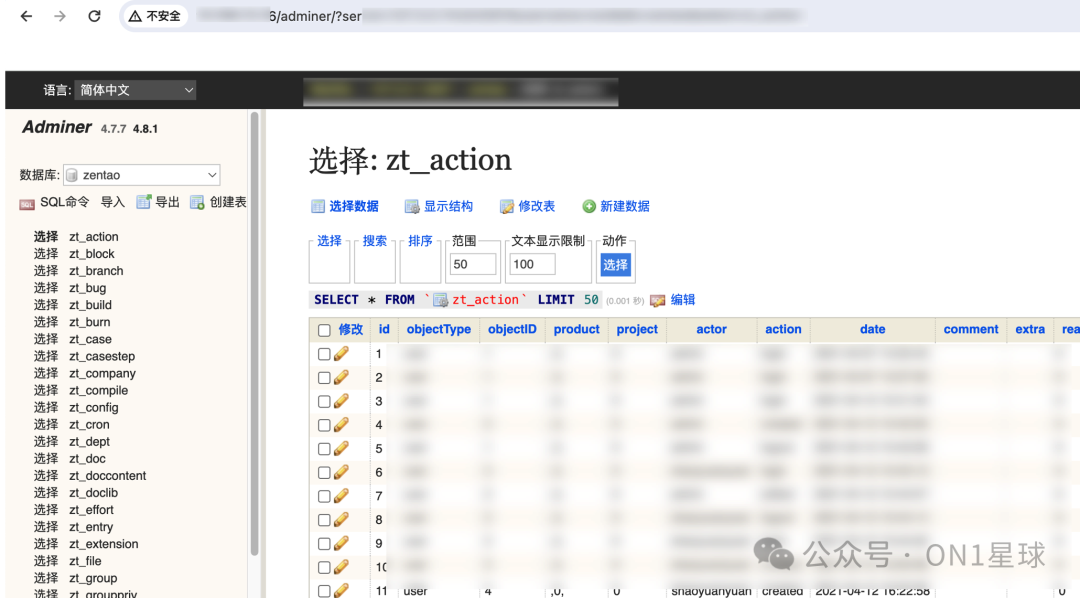
Task: Click the Adminer logo title
Action: [x=56, y=127]
